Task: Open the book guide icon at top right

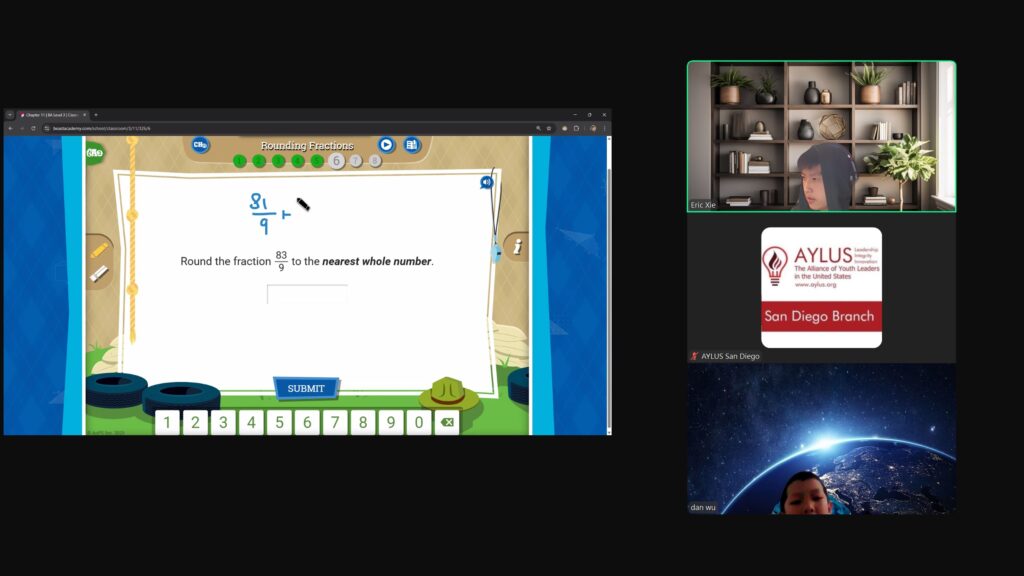Action: [x=411, y=144]
